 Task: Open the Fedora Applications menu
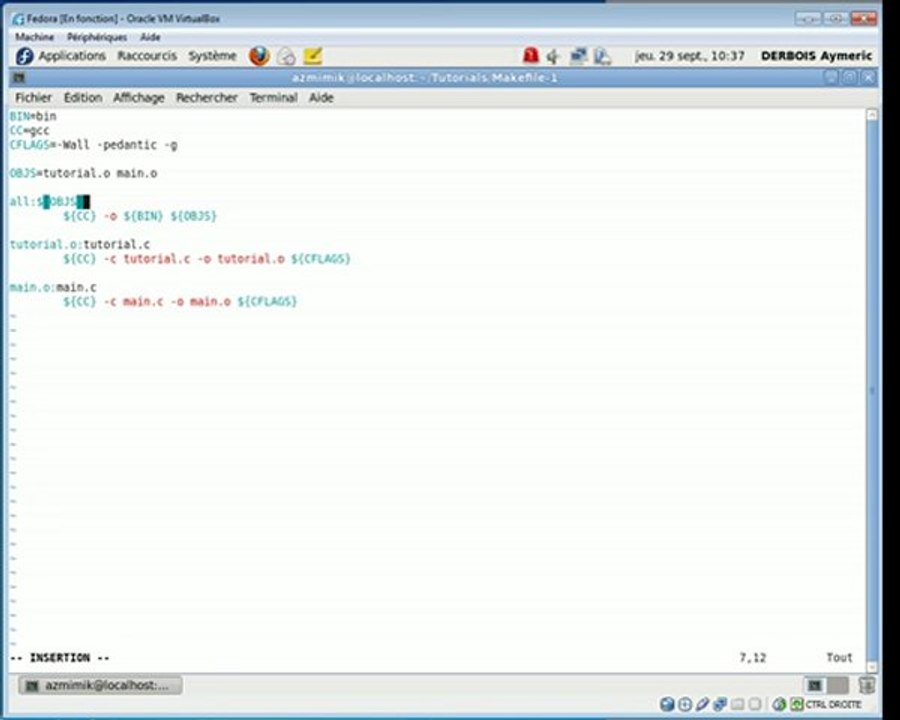[x=72, y=56]
